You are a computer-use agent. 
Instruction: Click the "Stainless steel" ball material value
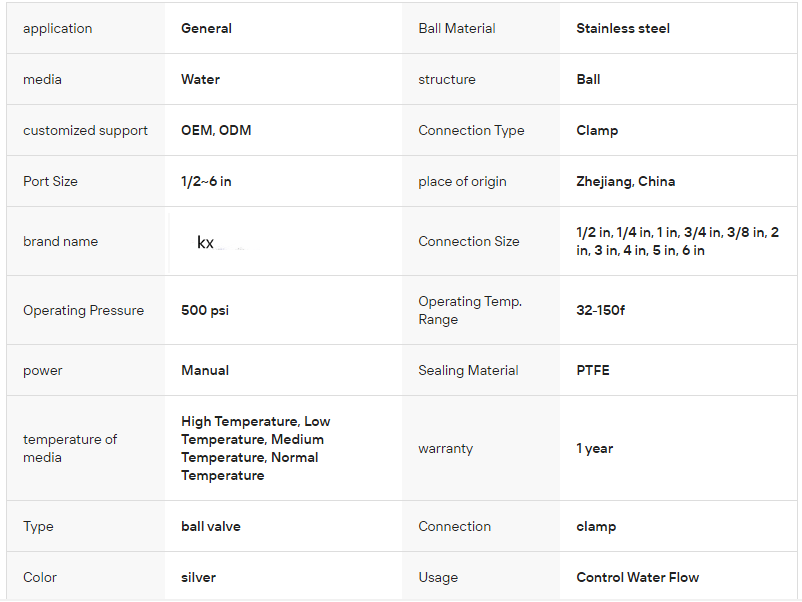(623, 29)
